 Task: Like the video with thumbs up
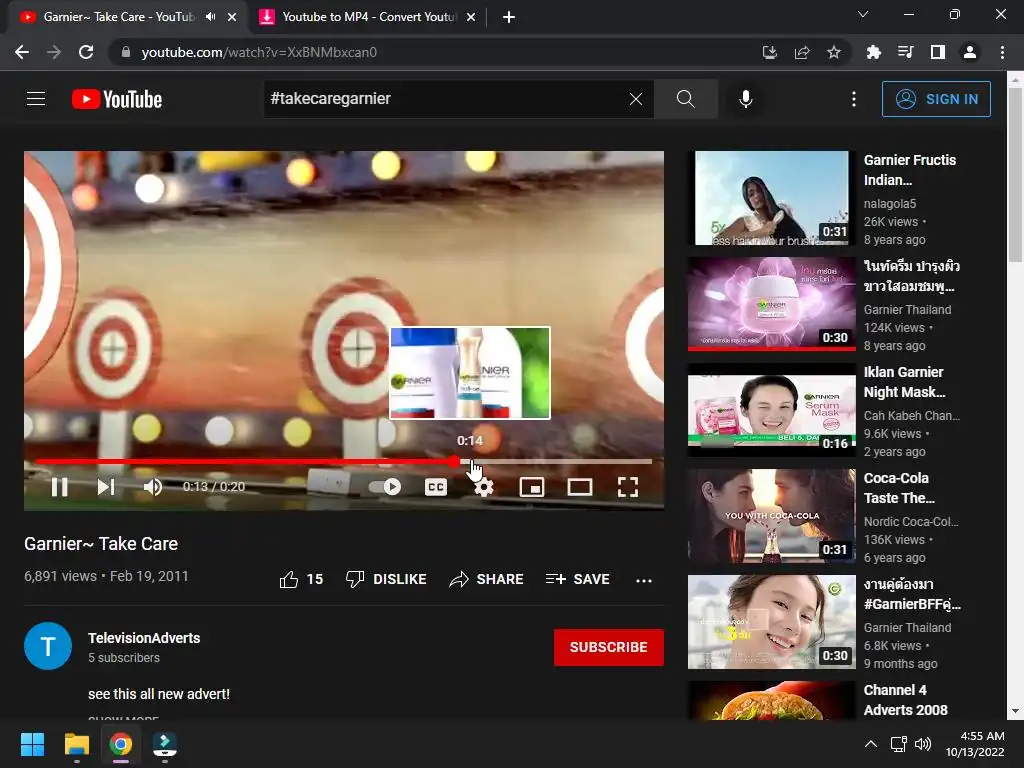point(301,579)
